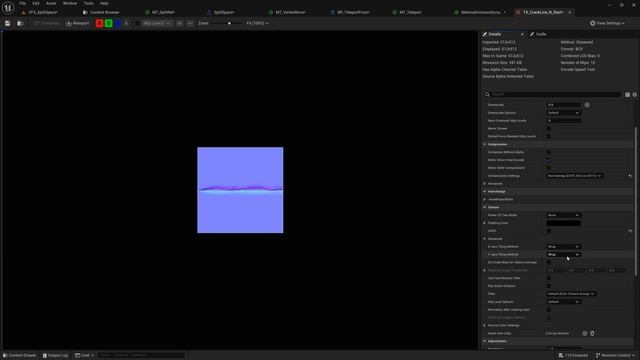Open the Tools menu
This screenshot has height=360, width=640.
click(x=89, y=3)
